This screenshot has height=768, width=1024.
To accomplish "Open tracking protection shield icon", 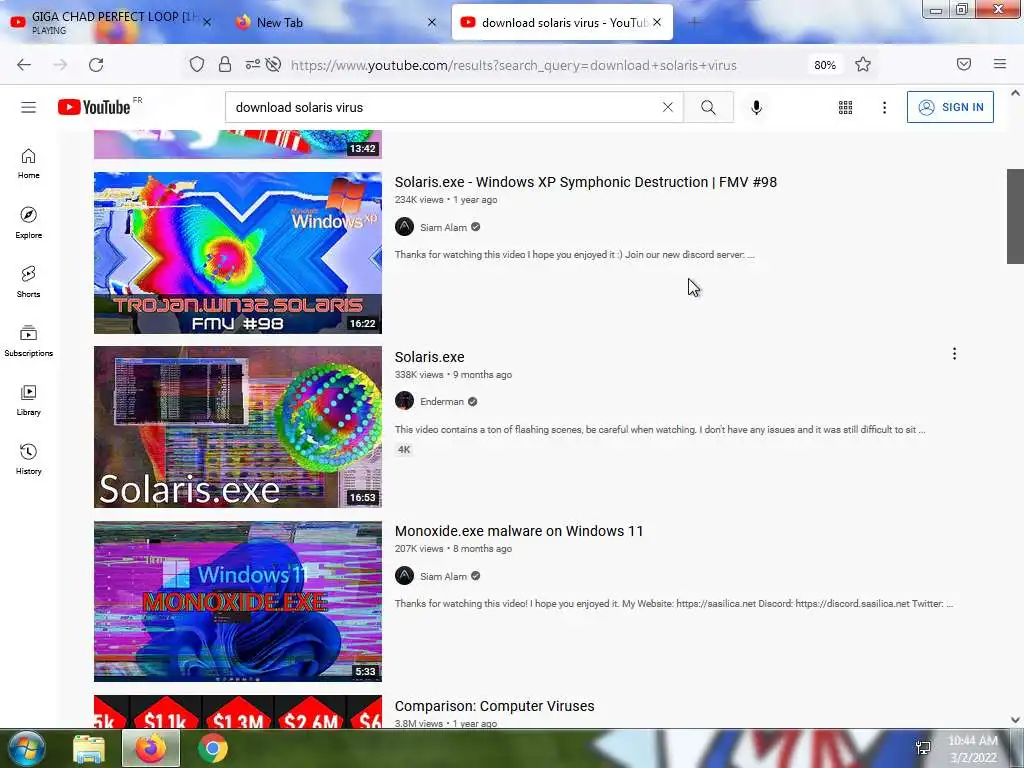I will pyautogui.click(x=197, y=64).
